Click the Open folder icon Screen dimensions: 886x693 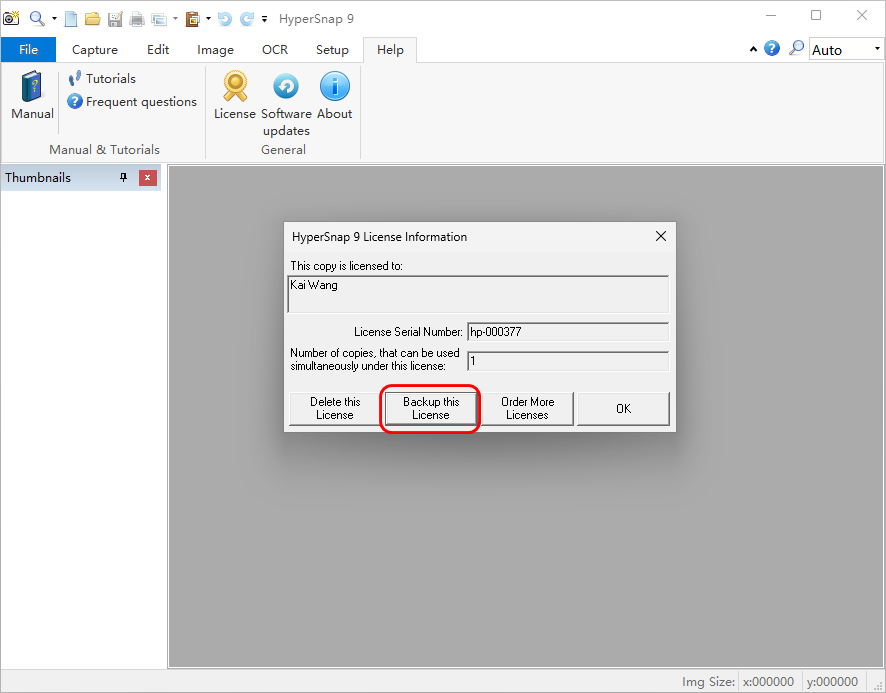[92, 19]
